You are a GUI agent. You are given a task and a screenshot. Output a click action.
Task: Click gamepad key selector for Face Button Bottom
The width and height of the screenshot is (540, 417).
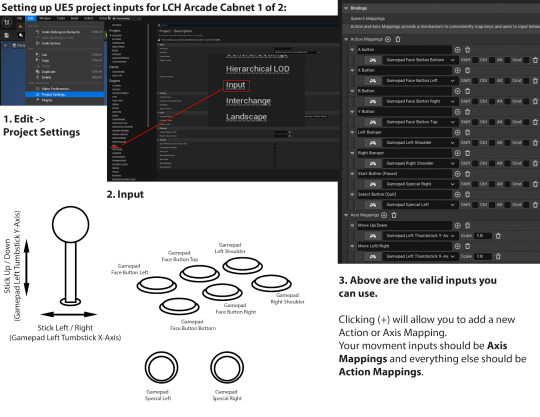[x=373, y=60]
